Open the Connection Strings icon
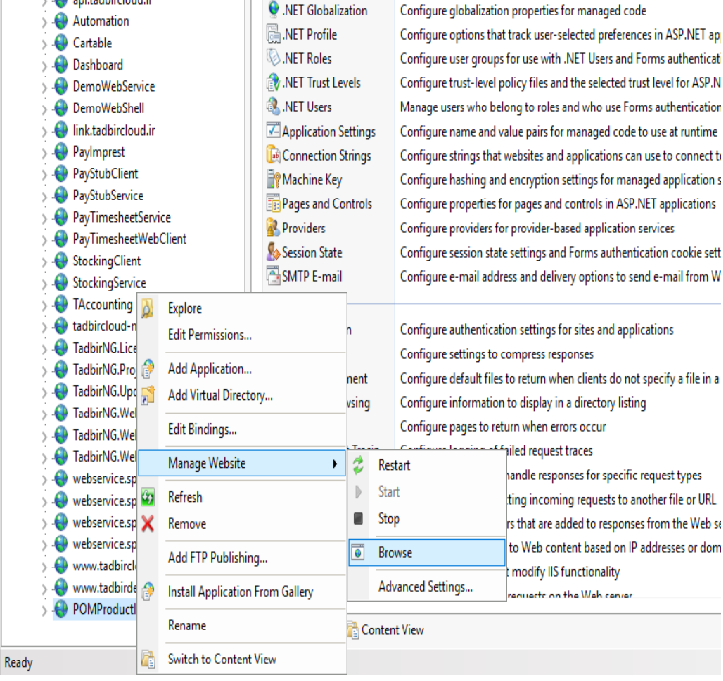 point(274,155)
